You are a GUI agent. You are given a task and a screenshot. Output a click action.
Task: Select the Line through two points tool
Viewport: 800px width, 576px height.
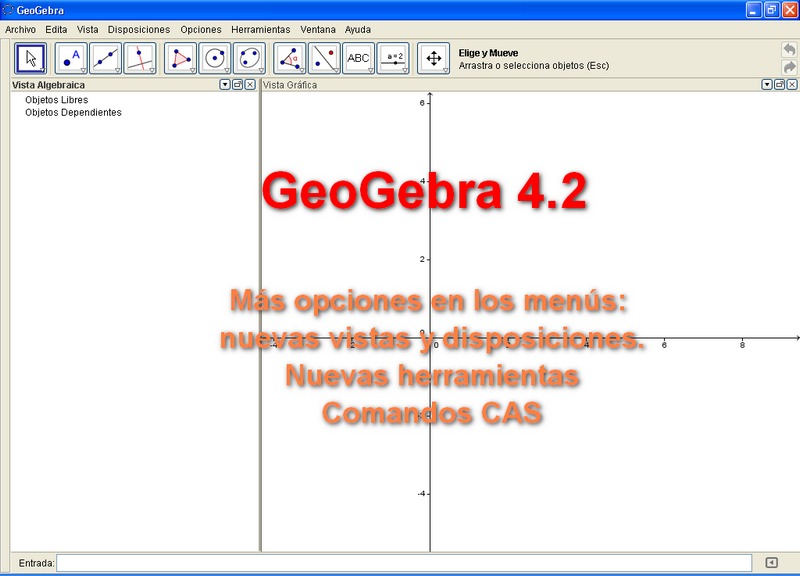pos(105,58)
